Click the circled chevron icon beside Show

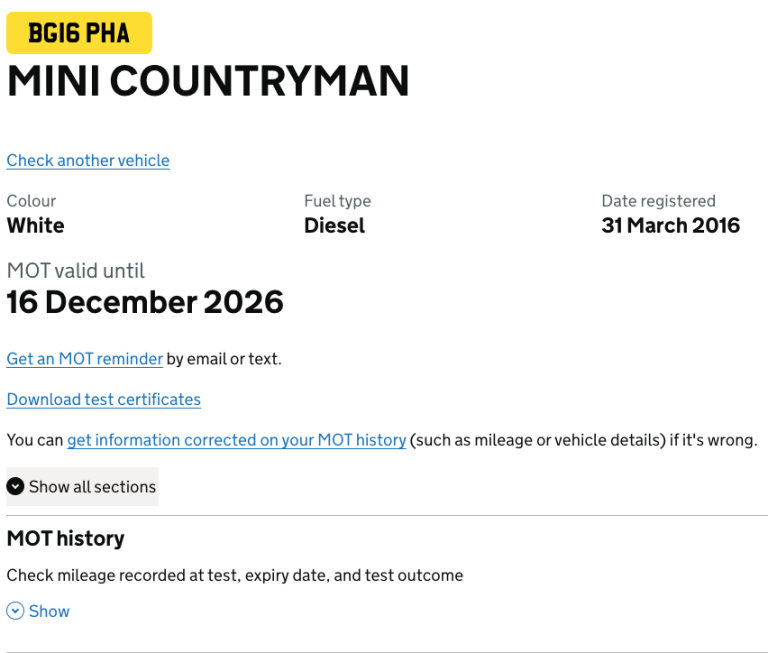[x=15, y=611]
